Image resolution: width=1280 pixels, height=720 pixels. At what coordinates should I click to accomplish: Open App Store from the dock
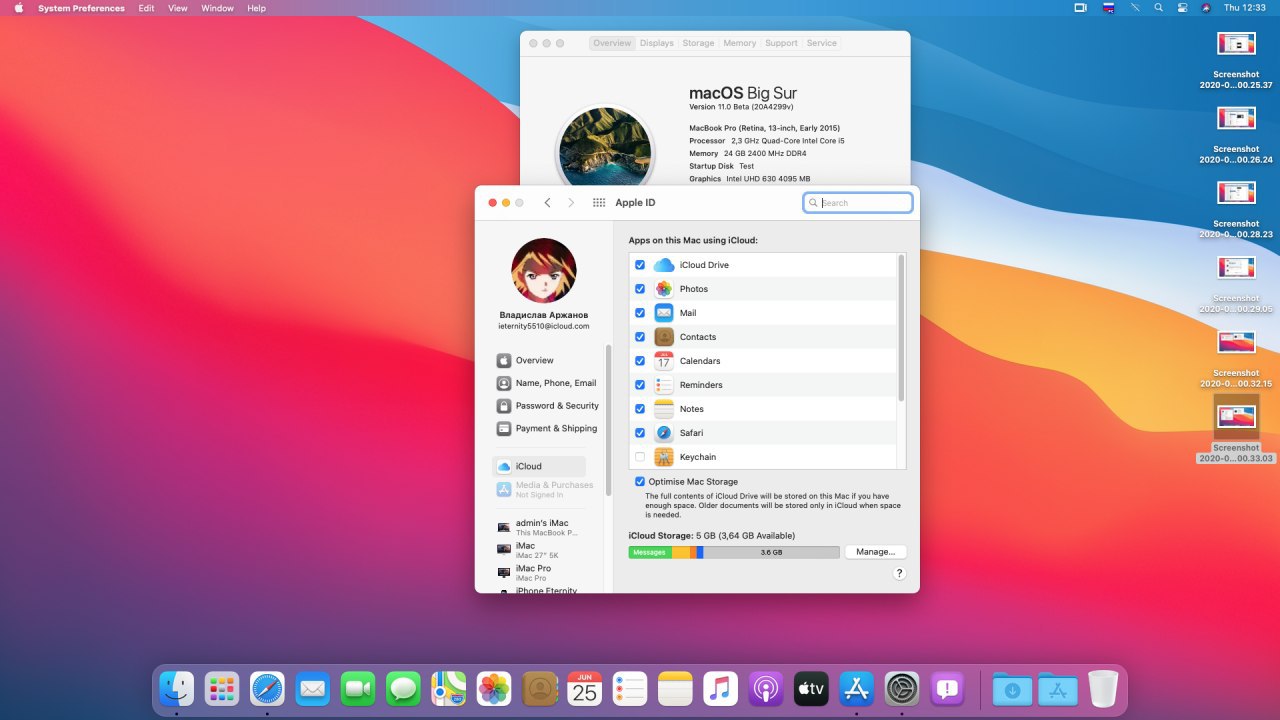pos(857,688)
